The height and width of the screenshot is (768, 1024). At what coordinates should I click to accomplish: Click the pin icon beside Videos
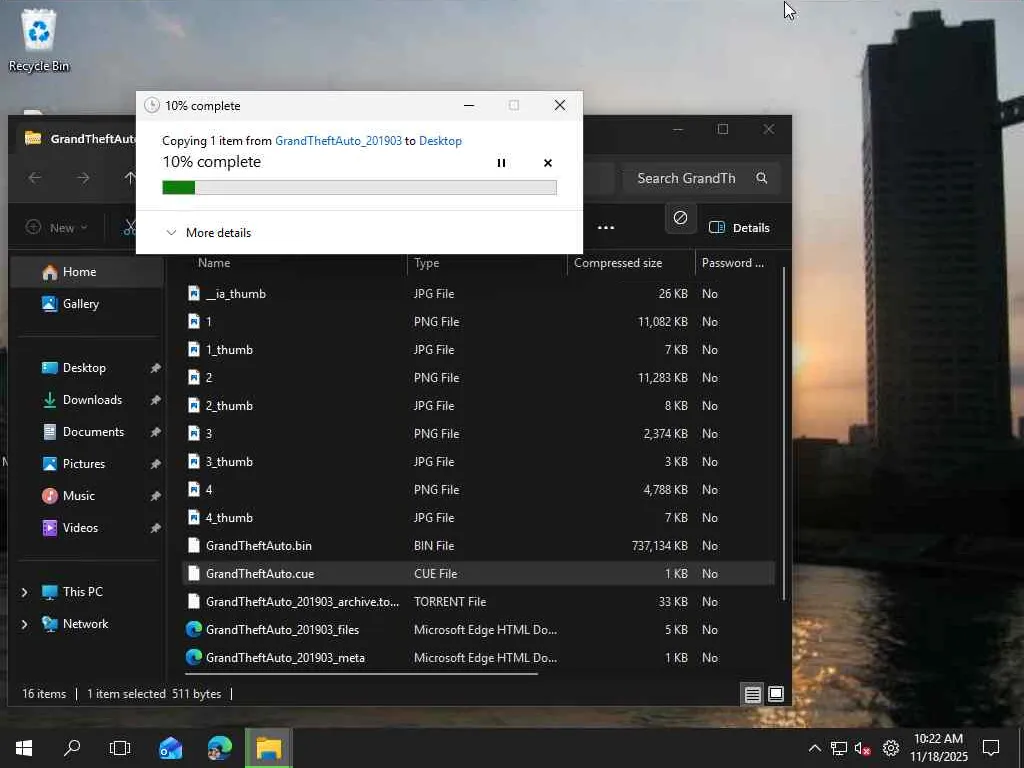pos(155,528)
